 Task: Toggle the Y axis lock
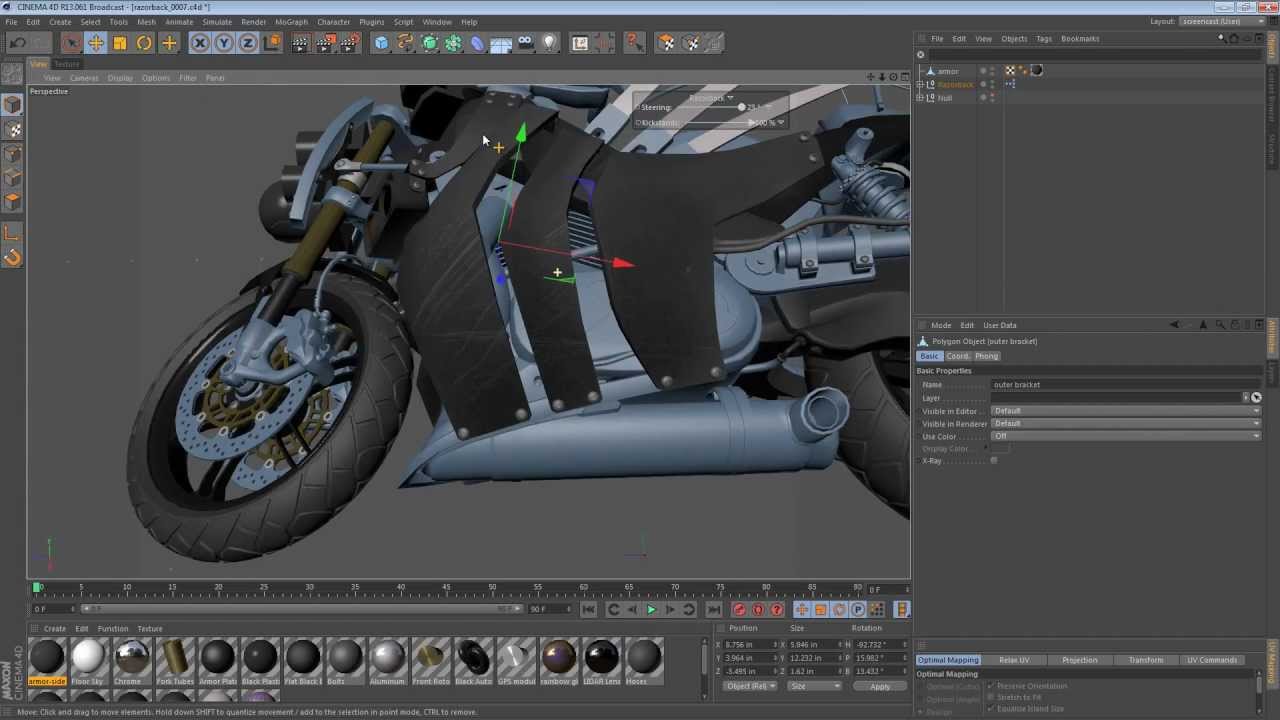[x=224, y=43]
